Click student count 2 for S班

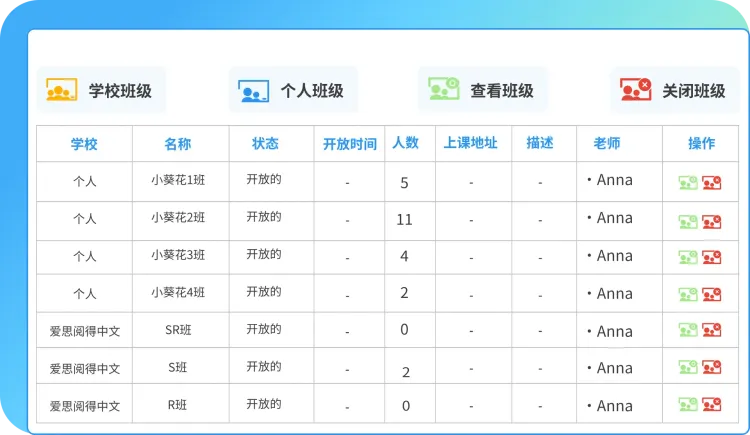pyautogui.click(x=406, y=372)
